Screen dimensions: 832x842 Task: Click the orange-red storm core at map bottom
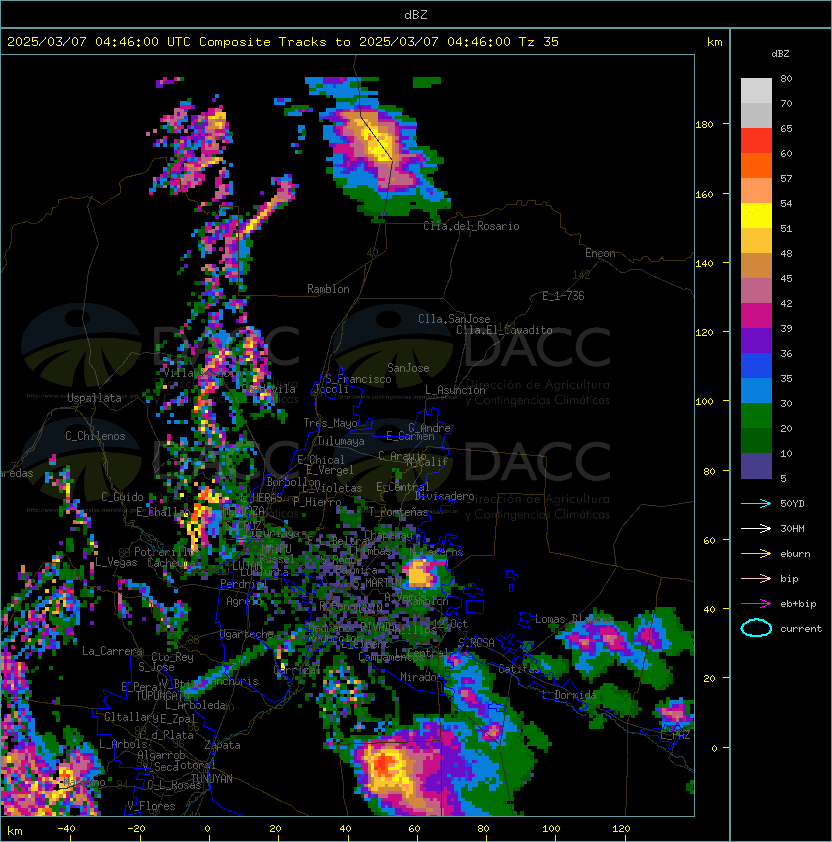click(x=385, y=763)
